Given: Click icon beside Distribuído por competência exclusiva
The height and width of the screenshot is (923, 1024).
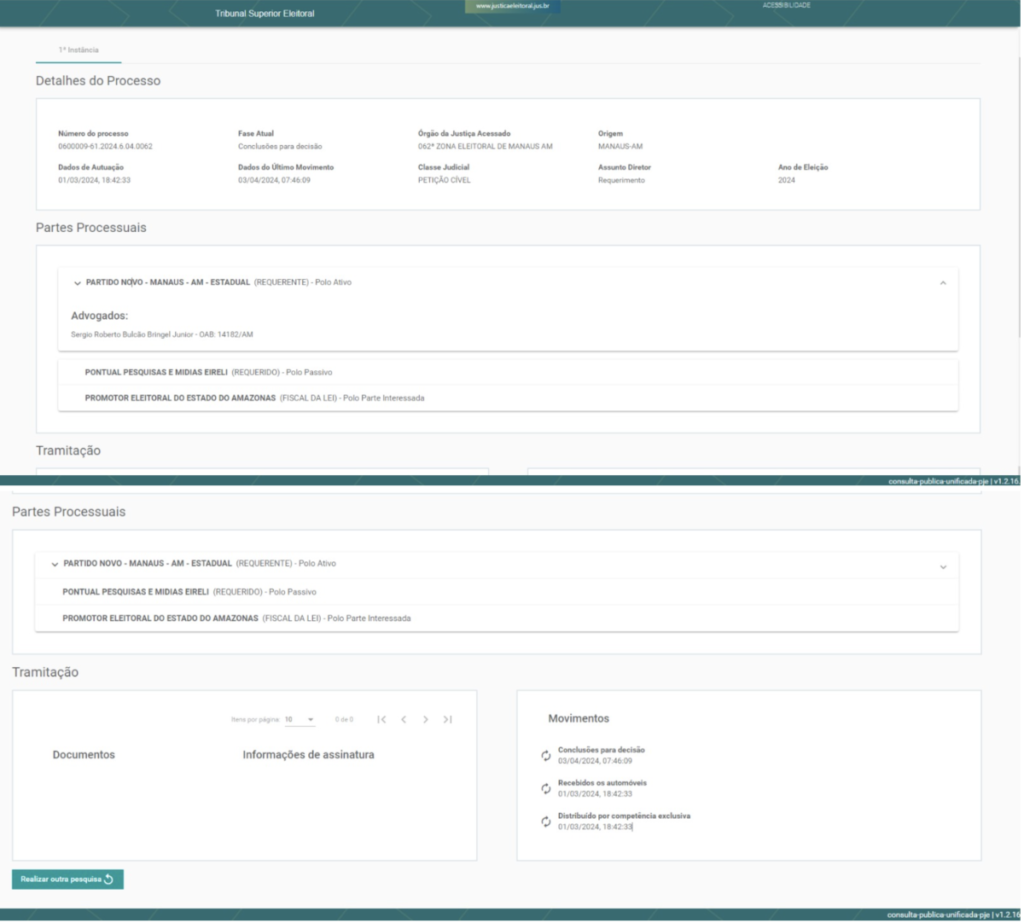Looking at the screenshot, I should [546, 822].
